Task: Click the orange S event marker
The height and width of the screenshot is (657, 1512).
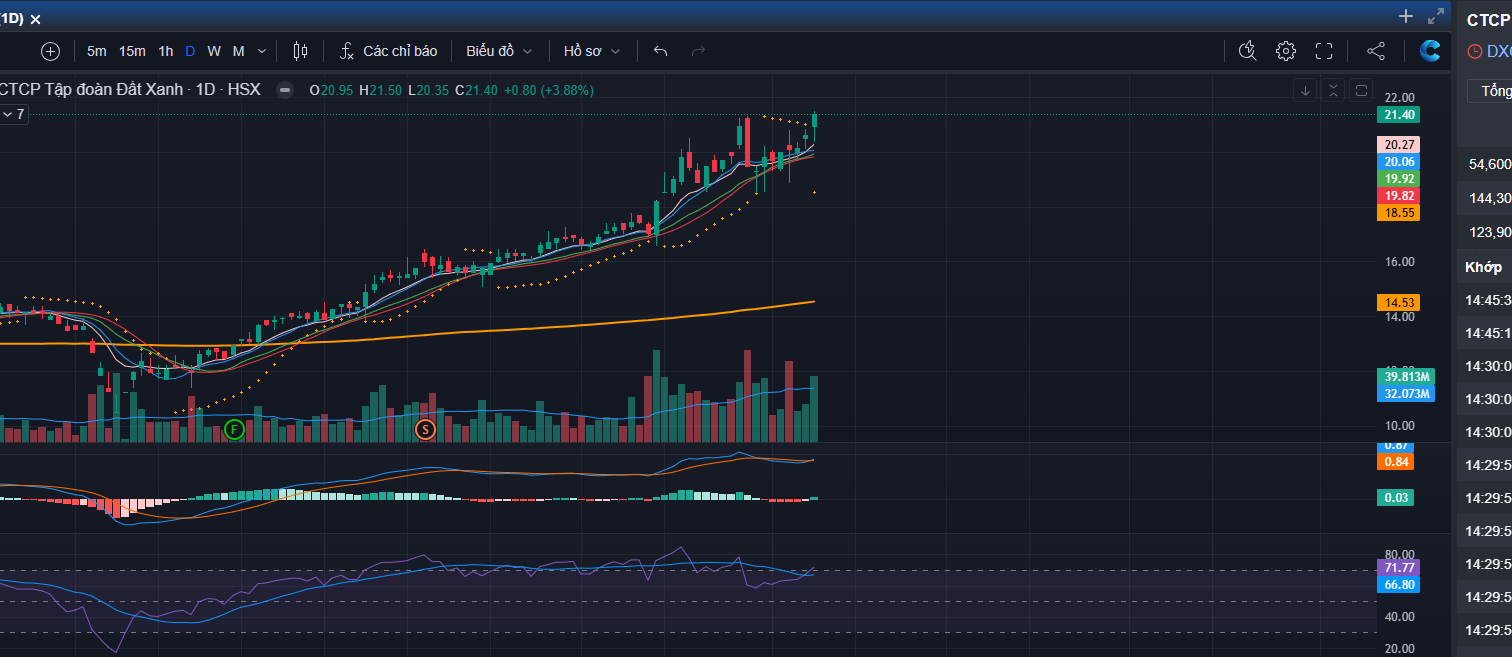Action: 425,430
